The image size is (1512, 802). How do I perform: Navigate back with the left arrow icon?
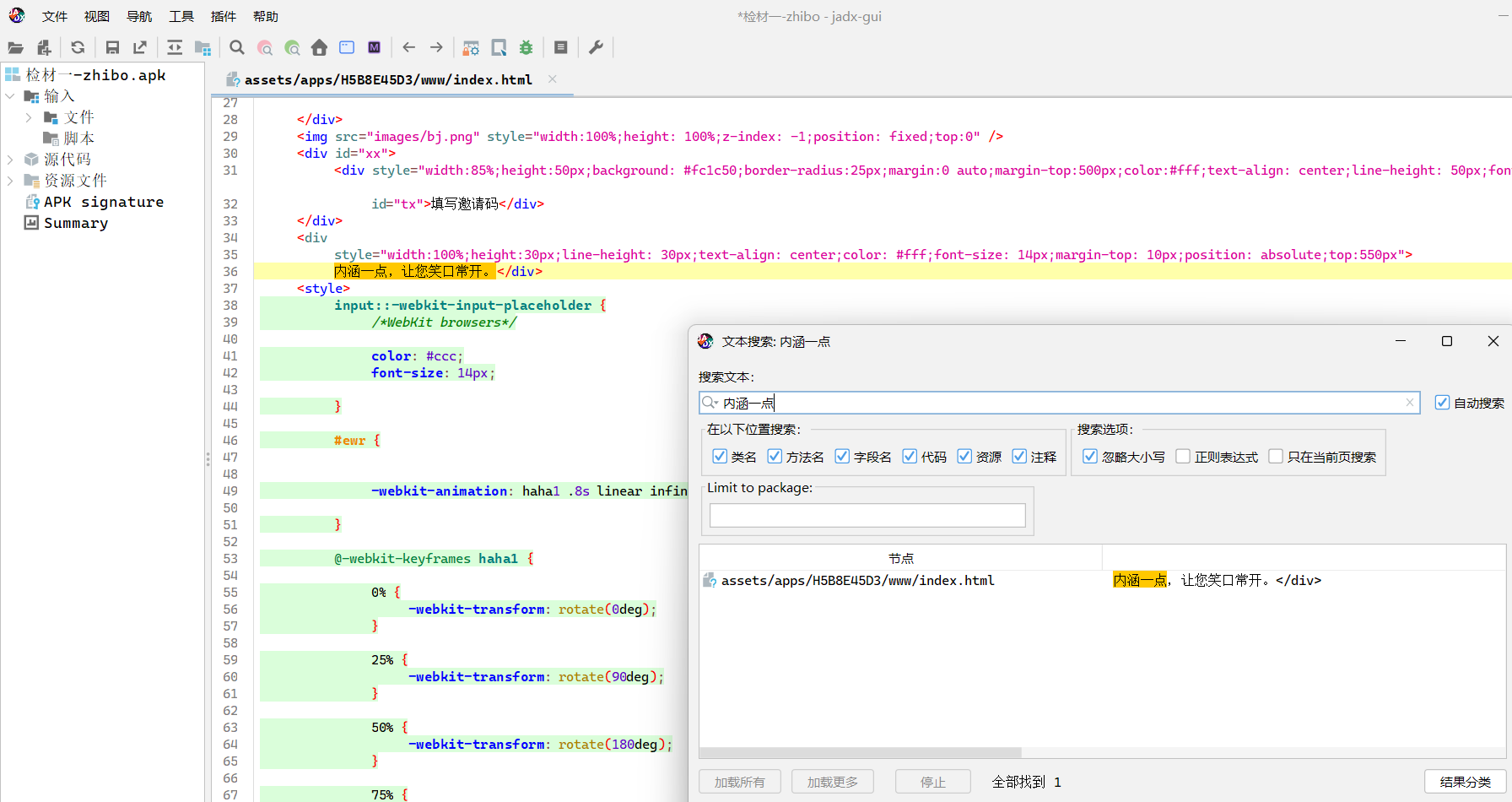pos(409,47)
